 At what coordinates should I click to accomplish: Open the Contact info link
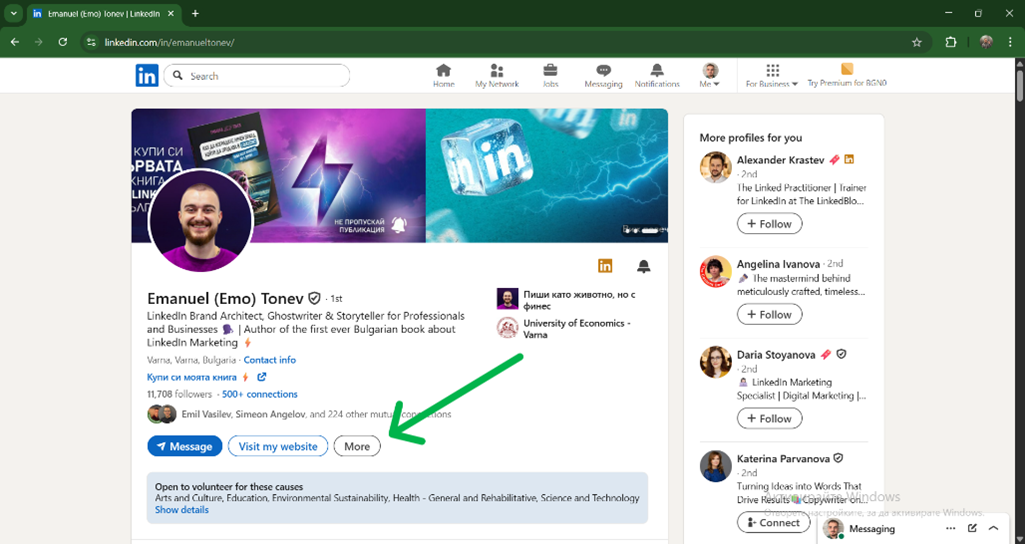[269, 360]
